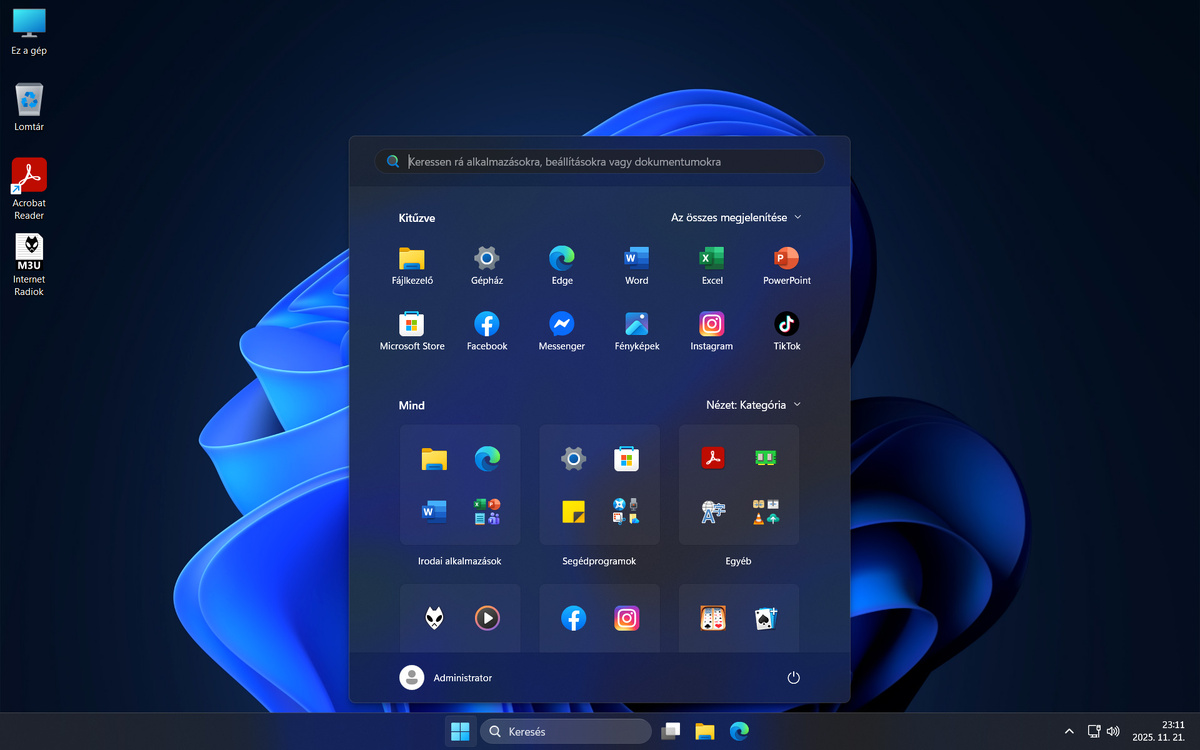The height and width of the screenshot is (750, 1200).
Task: Open Instagram icon in bottom category group
Action: [x=626, y=619]
